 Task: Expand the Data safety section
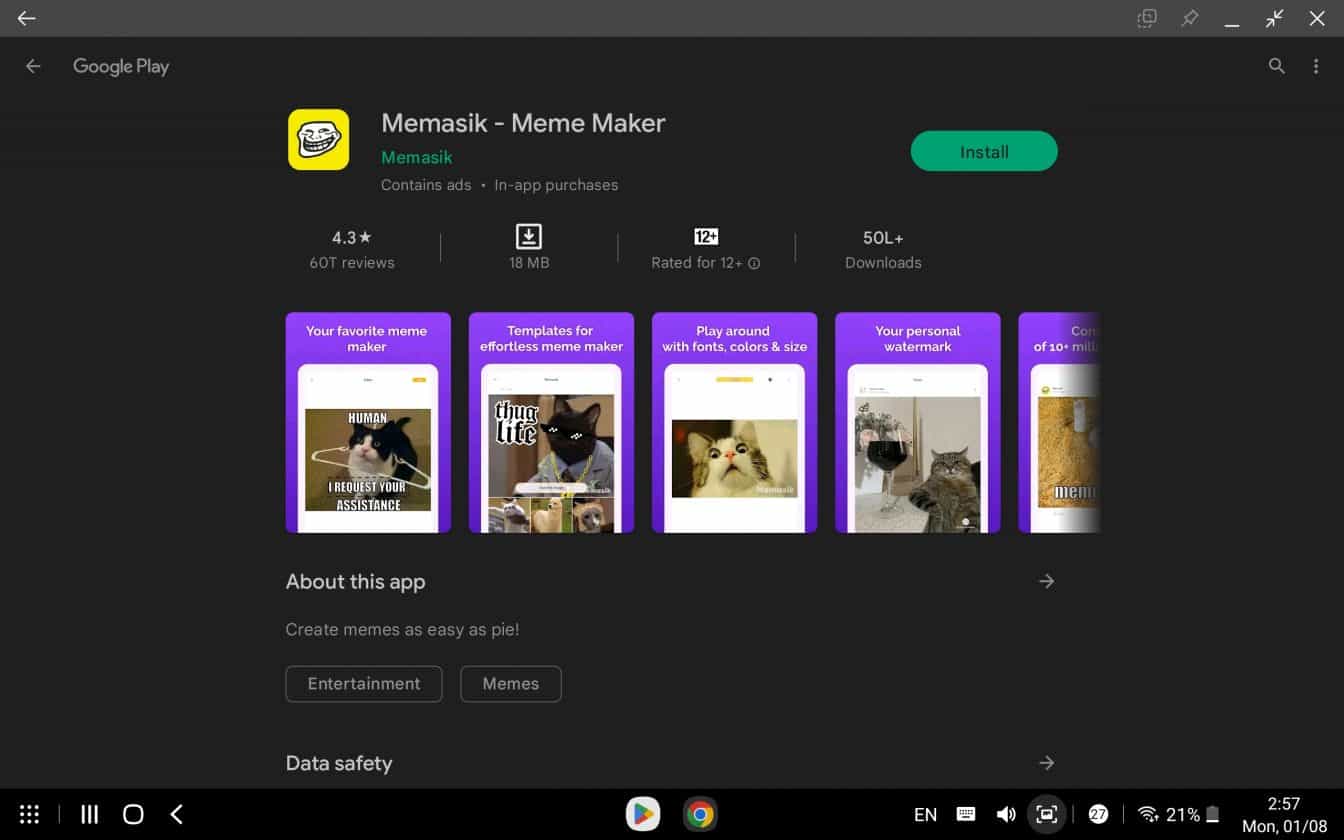pos(1046,762)
